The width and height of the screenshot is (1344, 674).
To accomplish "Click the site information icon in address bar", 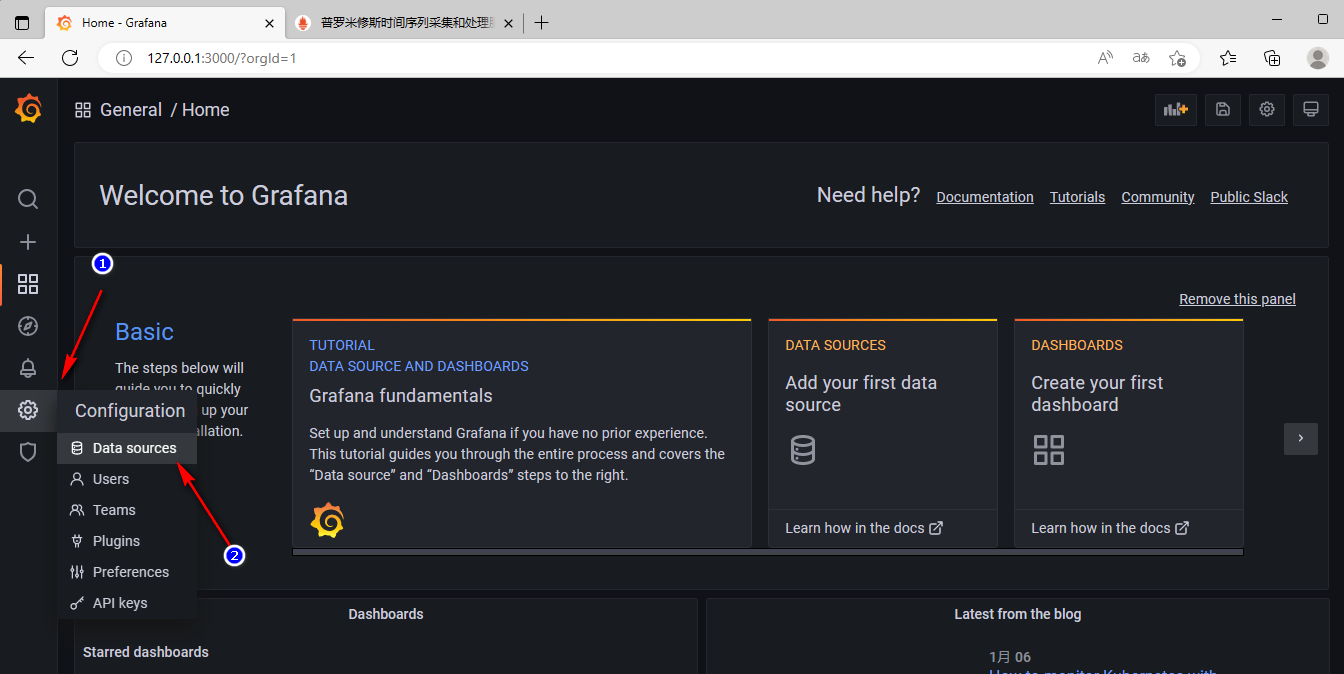I will pyautogui.click(x=124, y=58).
